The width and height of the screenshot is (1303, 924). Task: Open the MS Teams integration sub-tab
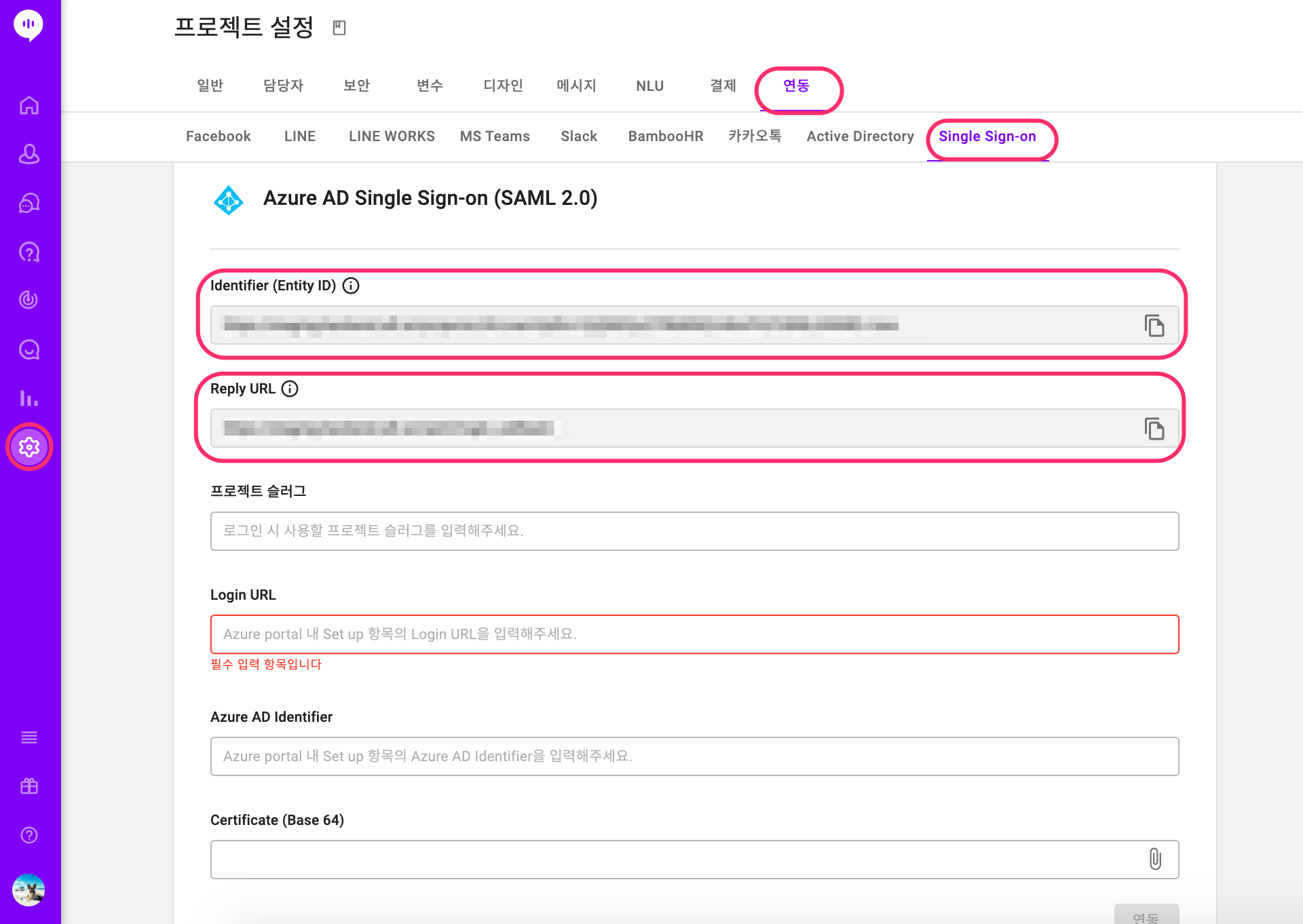coord(495,136)
